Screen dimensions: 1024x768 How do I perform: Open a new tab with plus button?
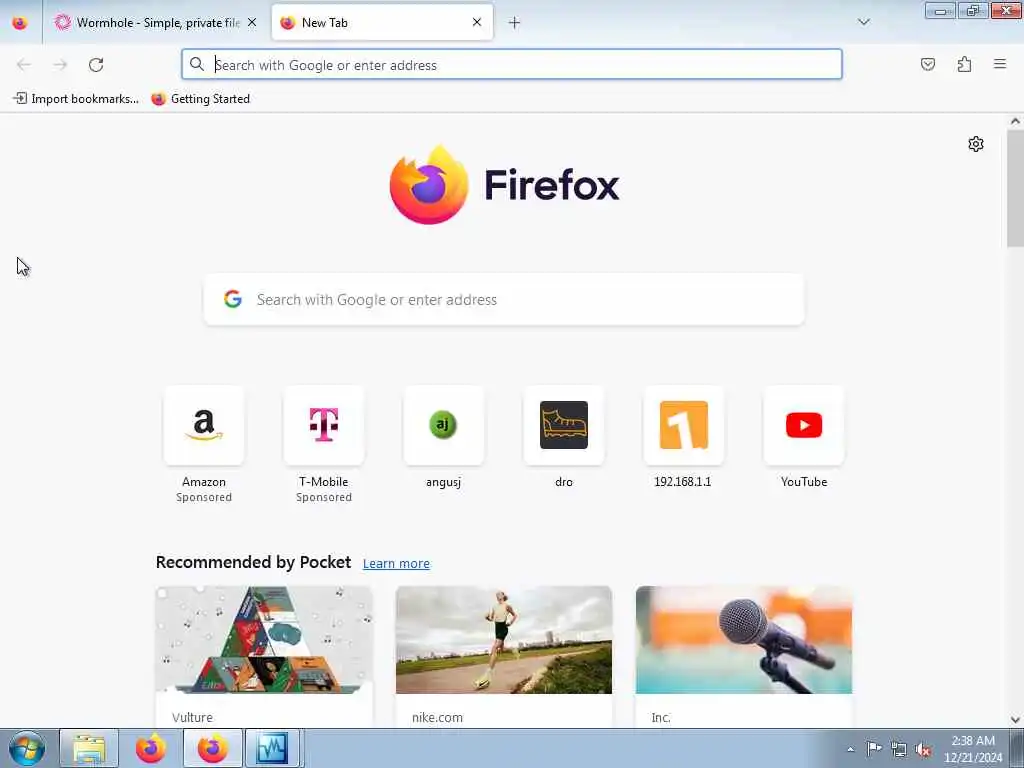pyautogui.click(x=514, y=23)
